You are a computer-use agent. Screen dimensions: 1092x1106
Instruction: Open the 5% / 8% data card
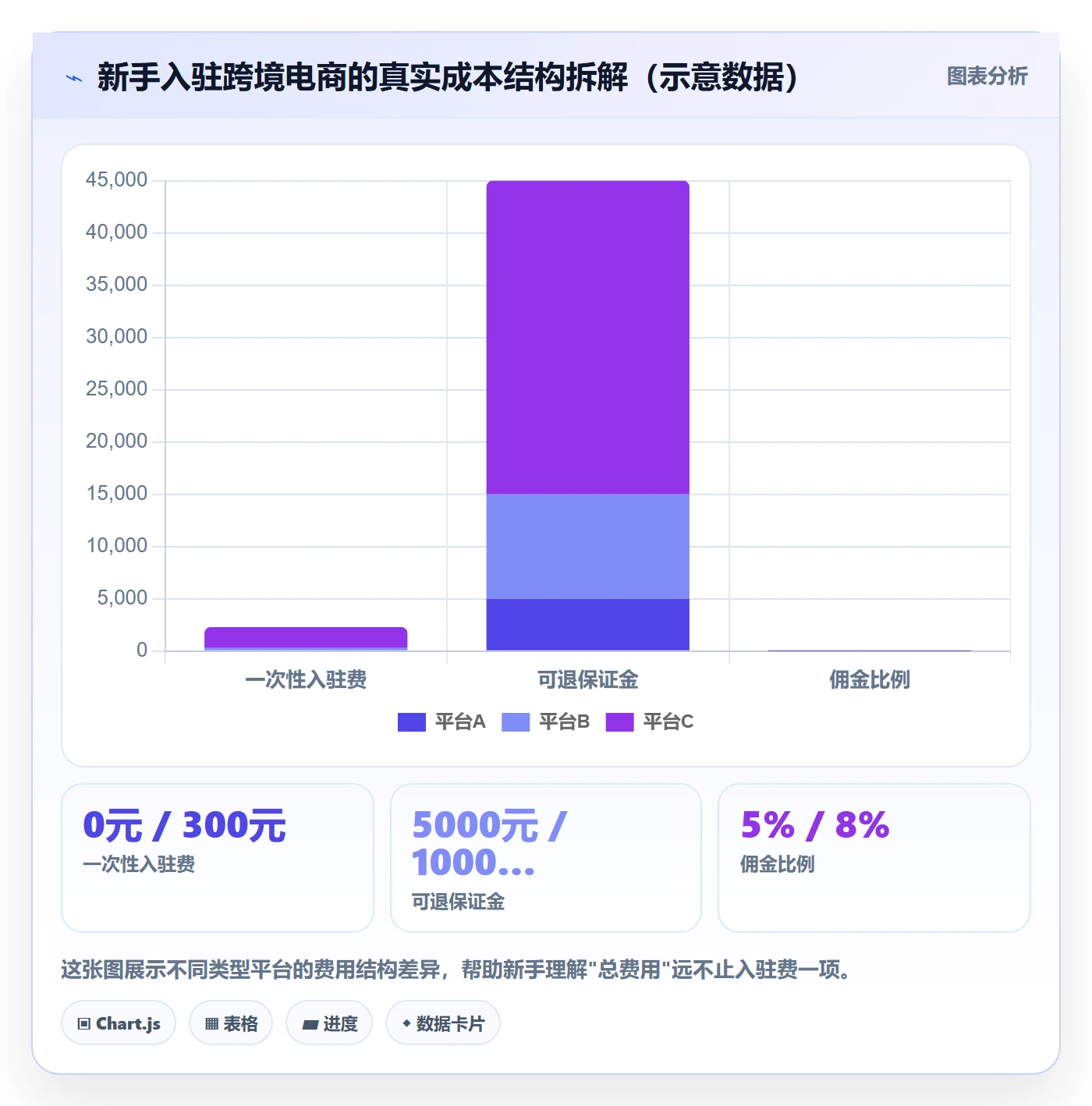tap(874, 858)
